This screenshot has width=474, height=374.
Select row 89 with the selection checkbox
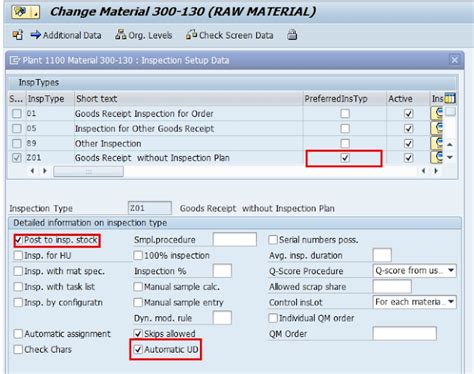pos(17,143)
